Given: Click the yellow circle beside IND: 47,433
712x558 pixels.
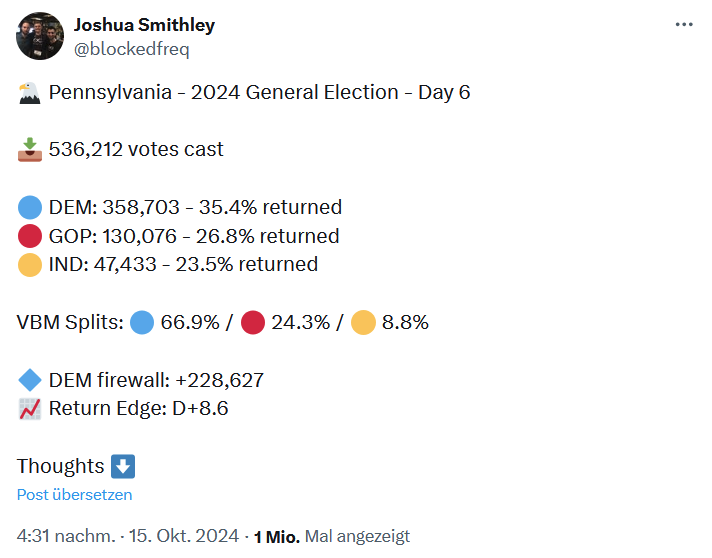Looking at the screenshot, I should pyautogui.click(x=30, y=265).
